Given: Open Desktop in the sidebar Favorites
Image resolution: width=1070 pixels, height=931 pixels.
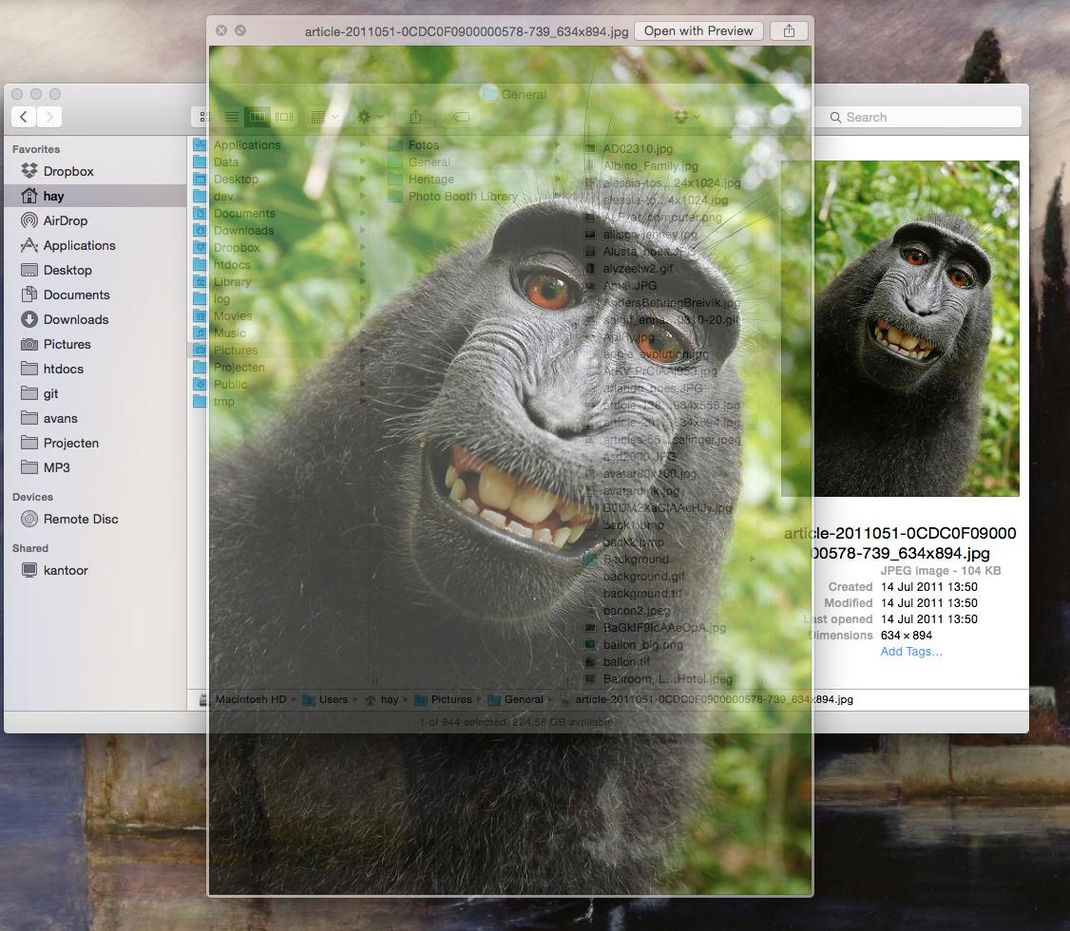Looking at the screenshot, I should pos(95,270).
